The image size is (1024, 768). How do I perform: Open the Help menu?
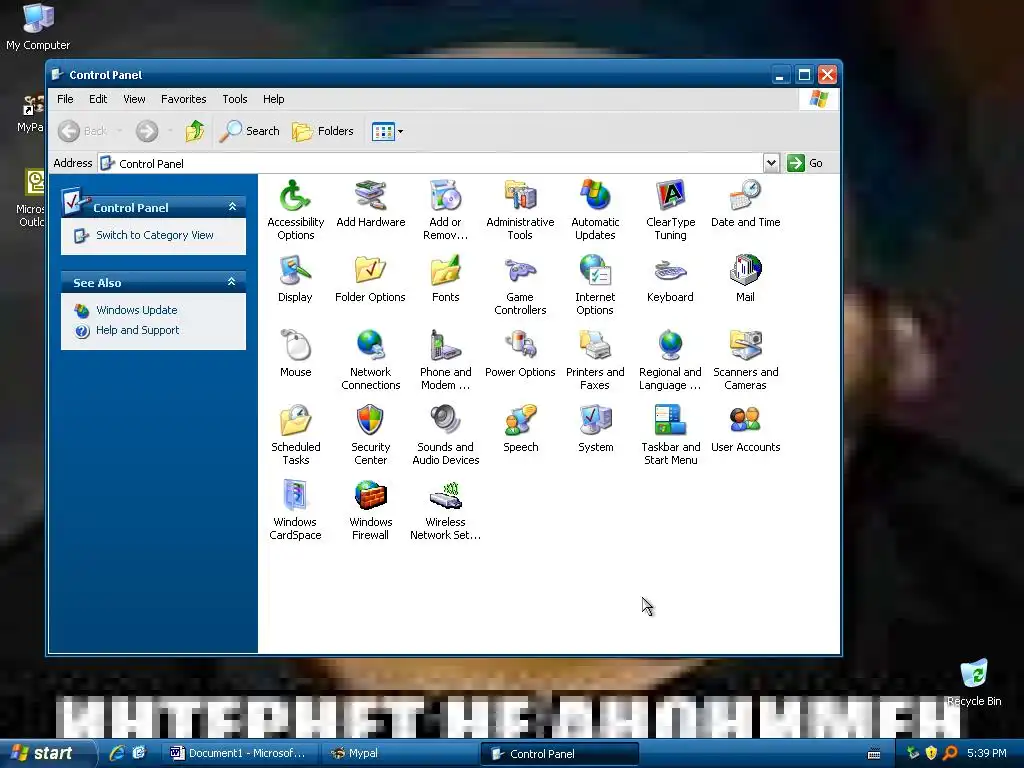273,99
